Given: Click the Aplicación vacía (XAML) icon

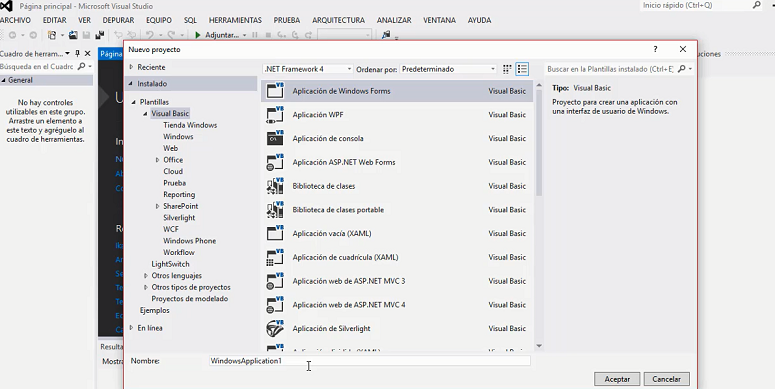Looking at the screenshot, I should 275,233.
